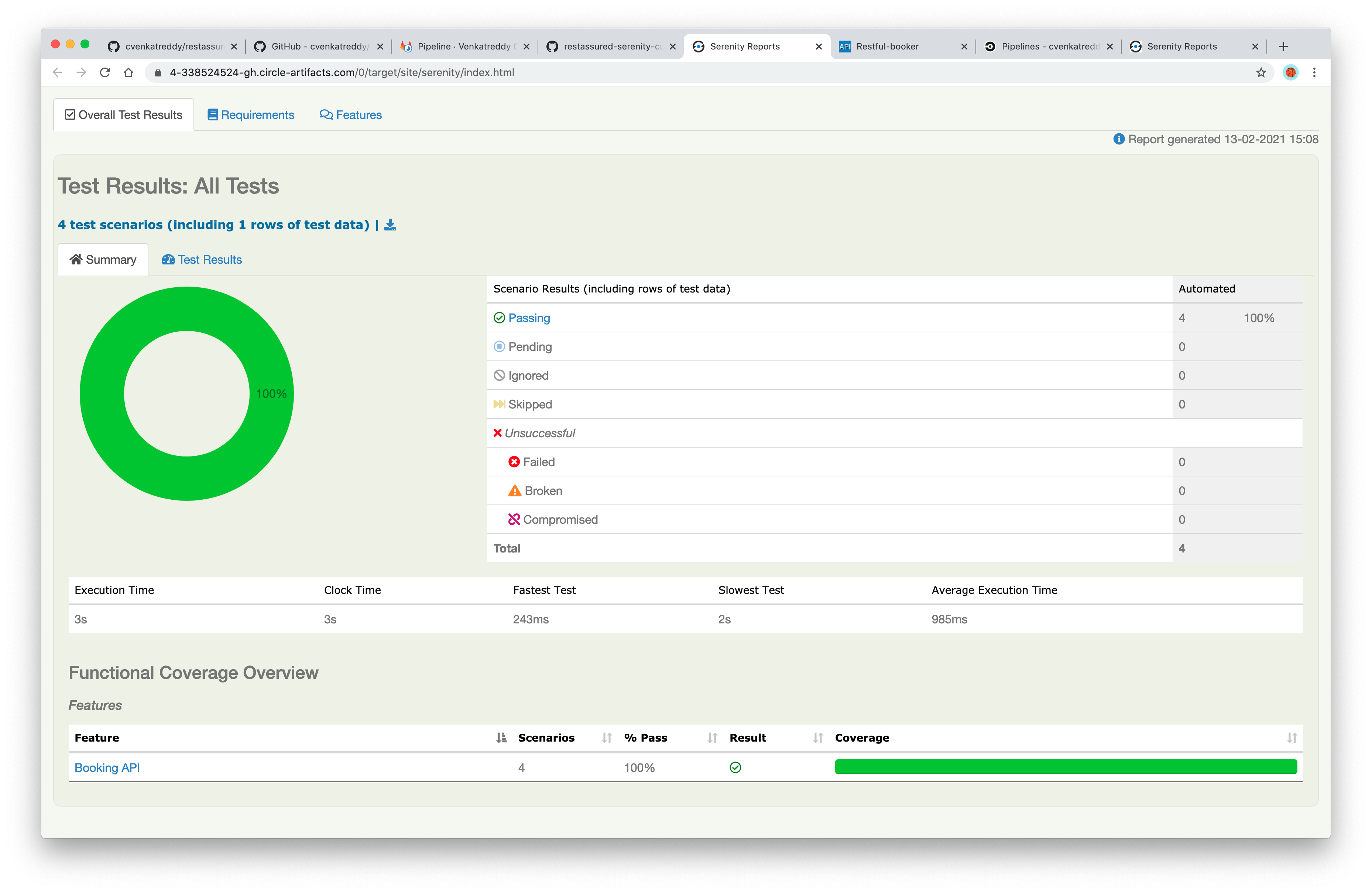Click the Passing results link
1372x893 pixels.
(529, 318)
